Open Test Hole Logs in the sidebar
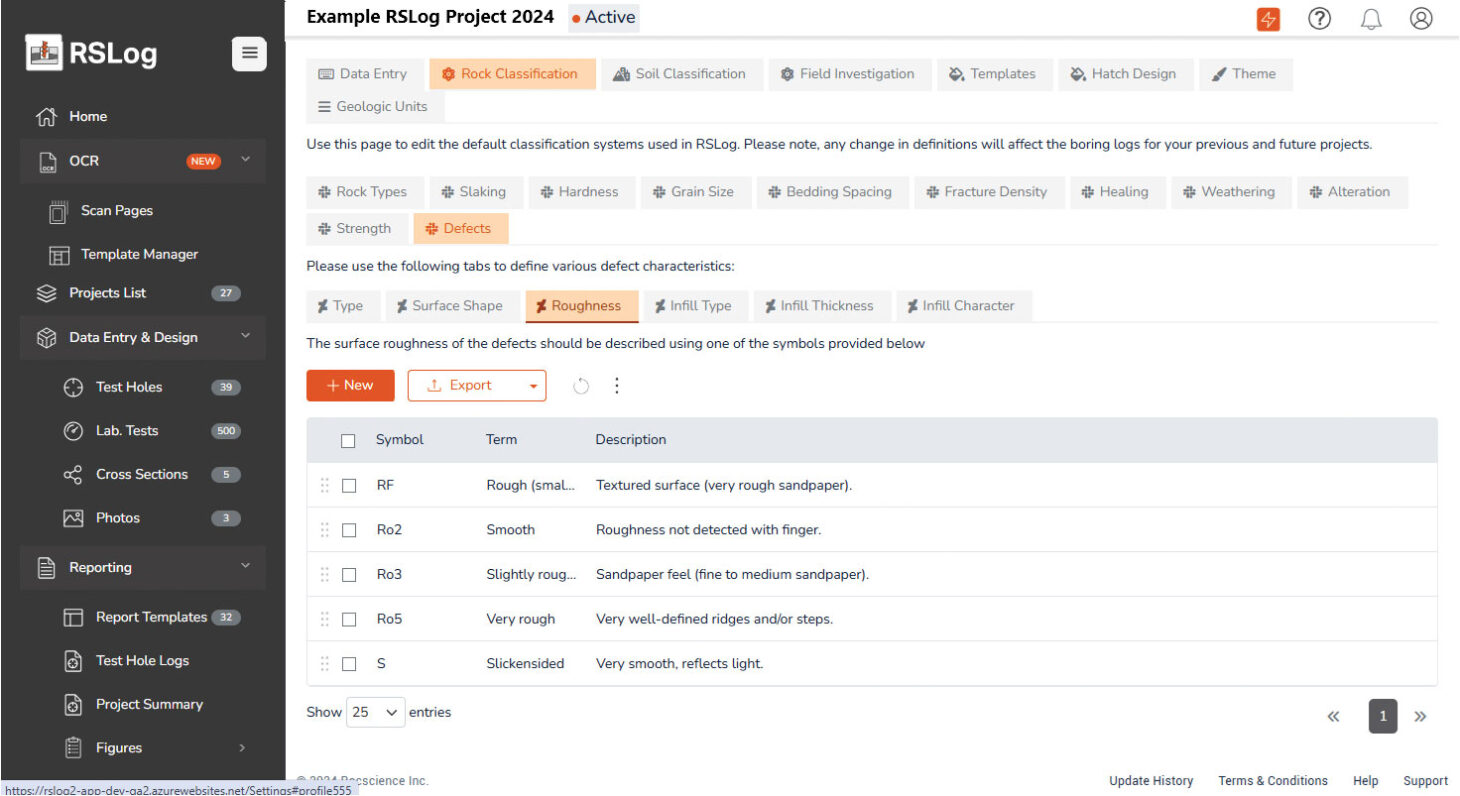 143,661
